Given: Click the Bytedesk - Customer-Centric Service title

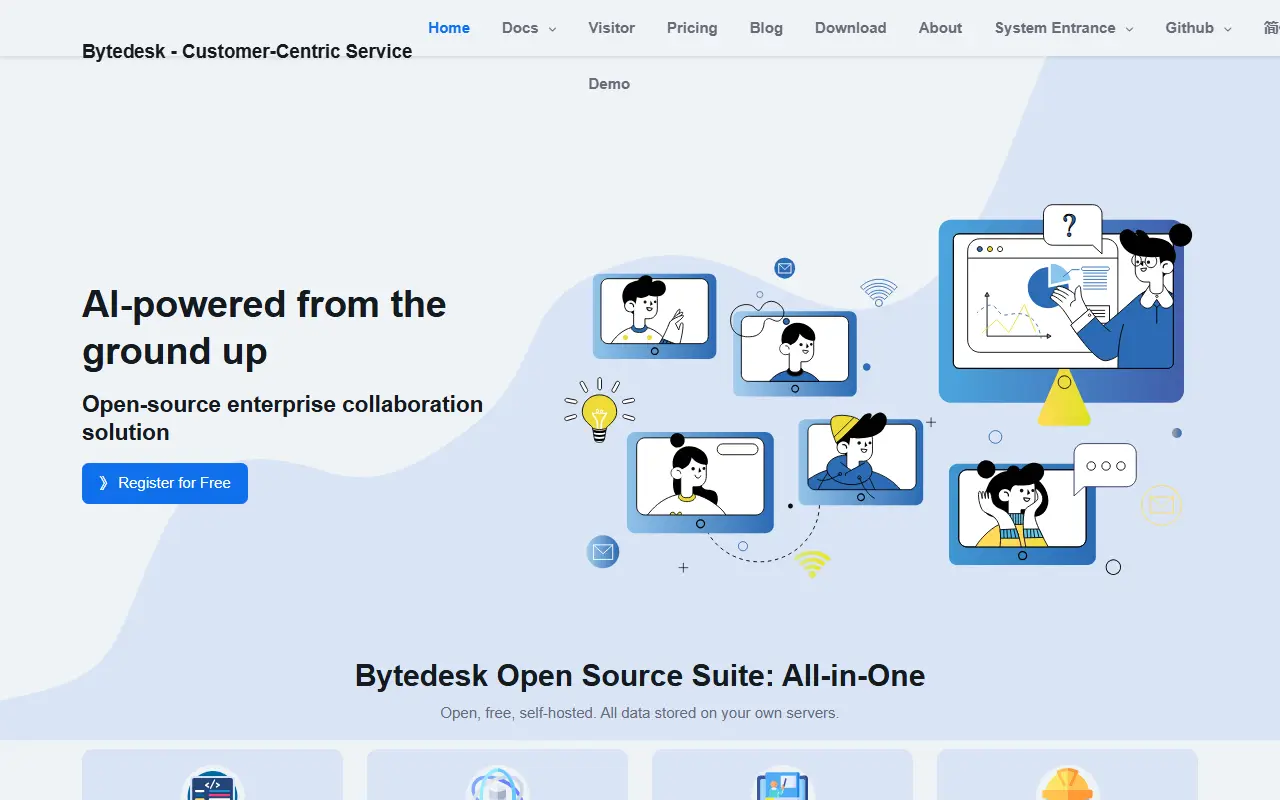Looking at the screenshot, I should (x=247, y=52).
